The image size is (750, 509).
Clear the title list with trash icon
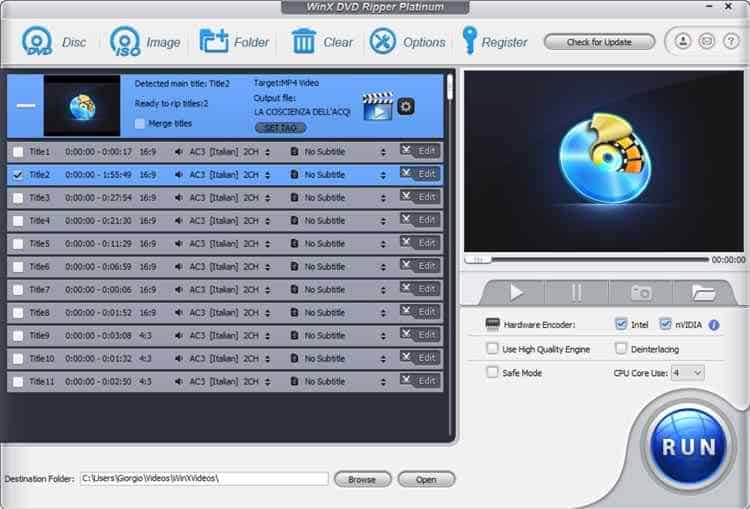(304, 42)
